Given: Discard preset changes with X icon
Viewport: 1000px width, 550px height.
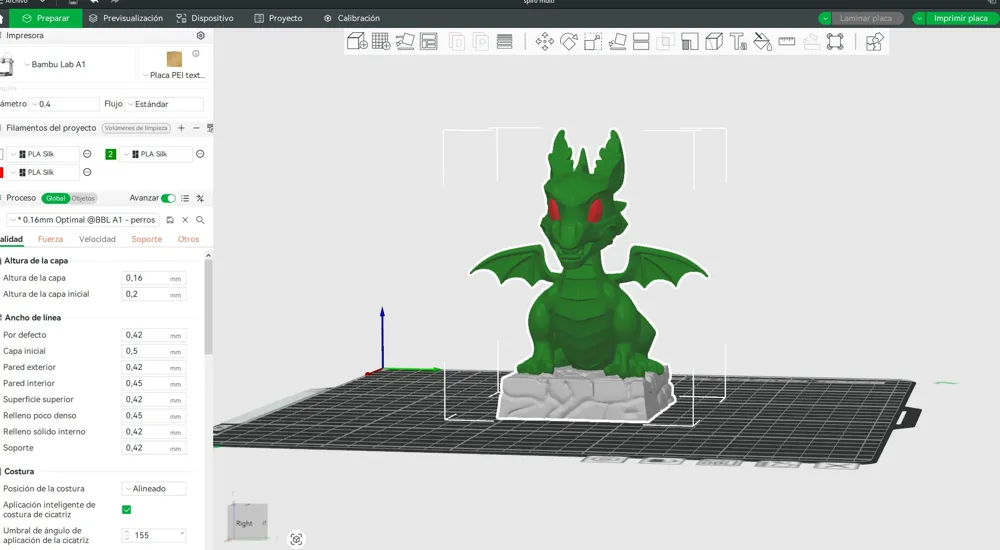Looking at the screenshot, I should pyautogui.click(x=185, y=220).
